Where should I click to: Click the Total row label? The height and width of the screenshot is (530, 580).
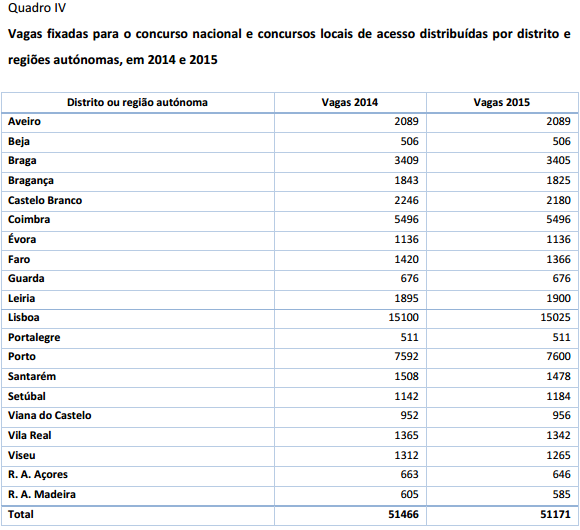[x=21, y=514]
